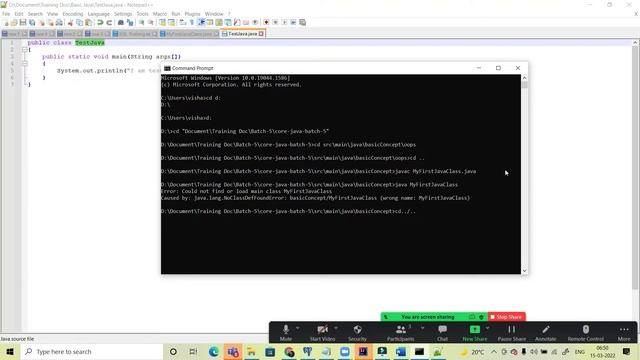Switch to the MyFirstJavaClass.java tab

tap(189, 34)
